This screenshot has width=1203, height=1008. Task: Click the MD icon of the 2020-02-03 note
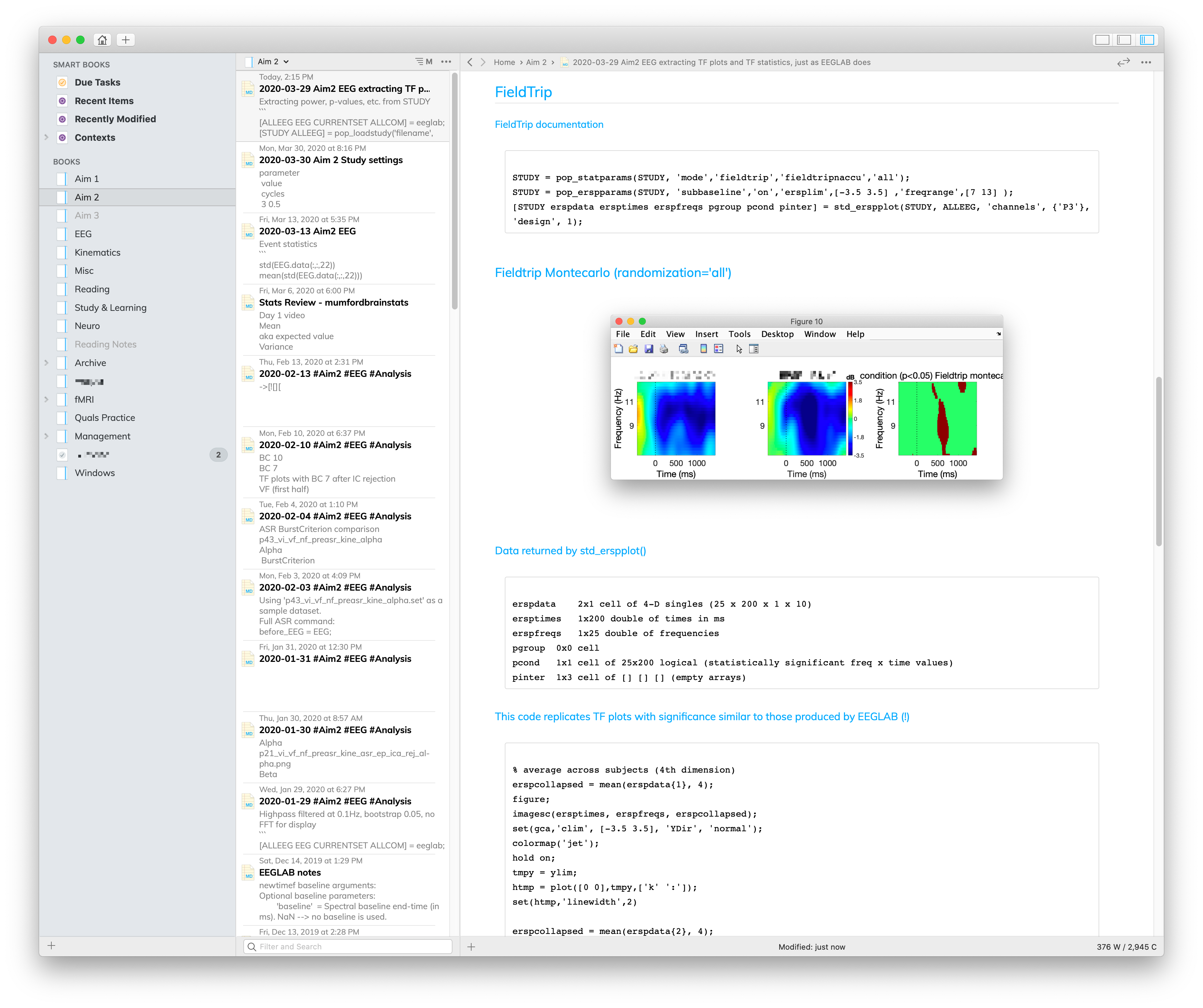249,587
